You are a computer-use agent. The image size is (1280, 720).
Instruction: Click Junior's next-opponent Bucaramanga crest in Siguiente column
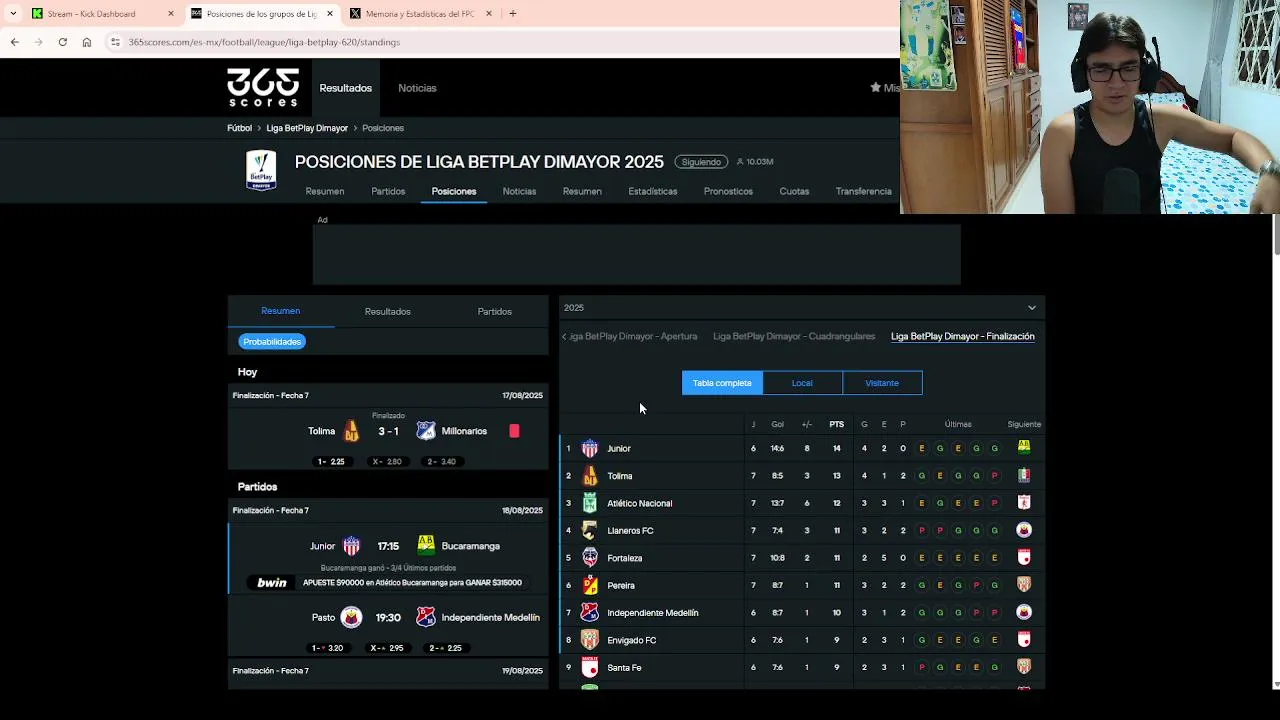click(1024, 447)
